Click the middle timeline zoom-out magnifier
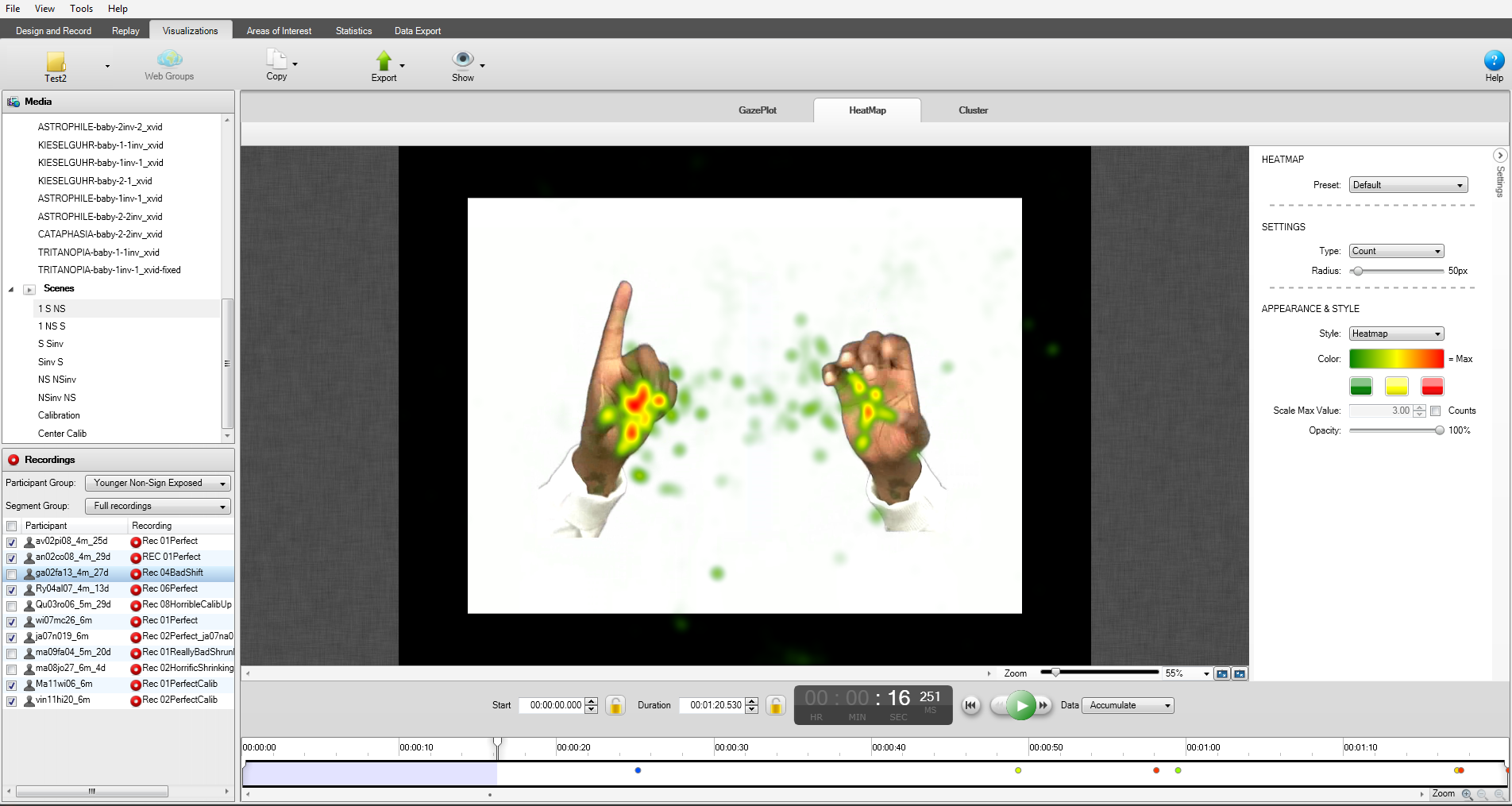 click(x=1483, y=794)
